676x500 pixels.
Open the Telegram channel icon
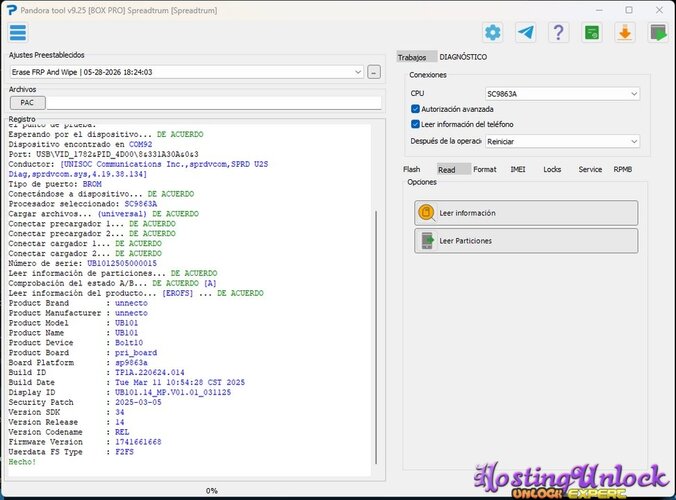coord(526,33)
